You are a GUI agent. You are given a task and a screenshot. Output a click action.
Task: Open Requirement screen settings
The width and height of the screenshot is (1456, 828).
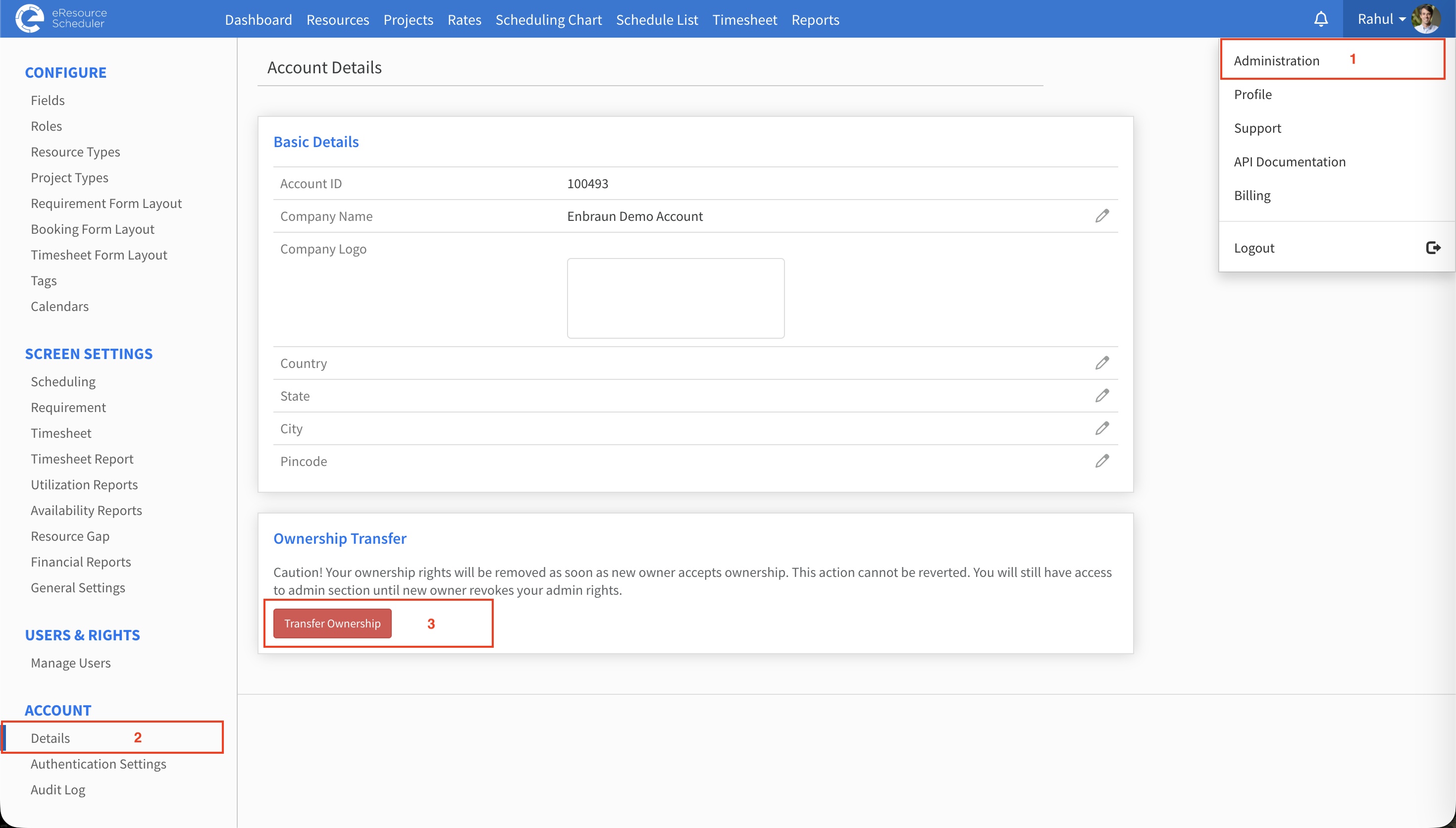tap(68, 407)
